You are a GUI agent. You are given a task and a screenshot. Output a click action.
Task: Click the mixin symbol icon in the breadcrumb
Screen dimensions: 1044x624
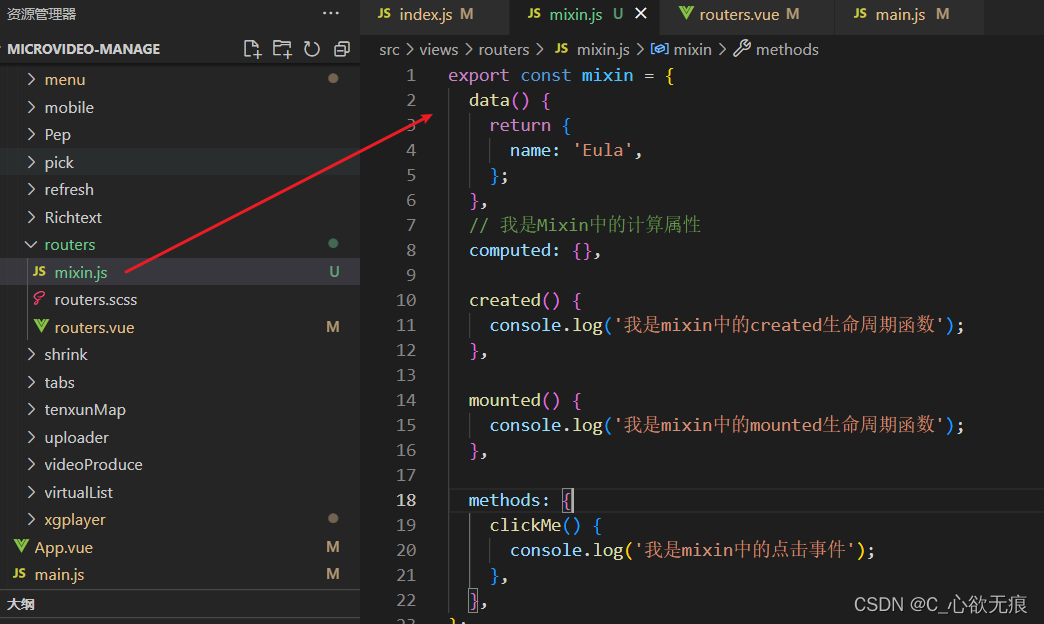(x=660, y=48)
